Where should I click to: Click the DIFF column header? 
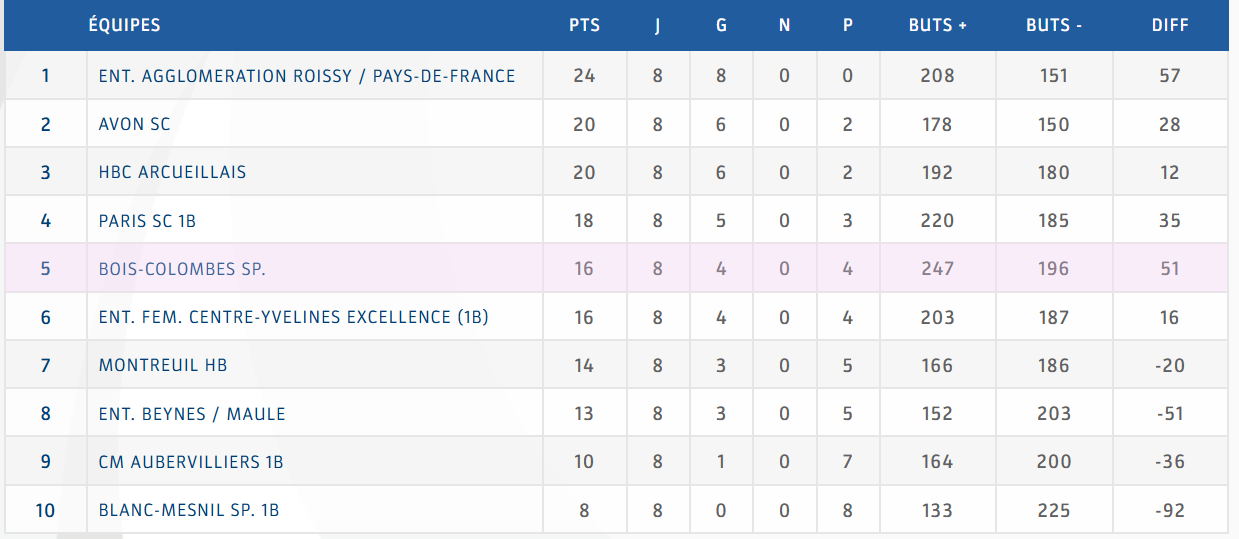click(x=1170, y=26)
